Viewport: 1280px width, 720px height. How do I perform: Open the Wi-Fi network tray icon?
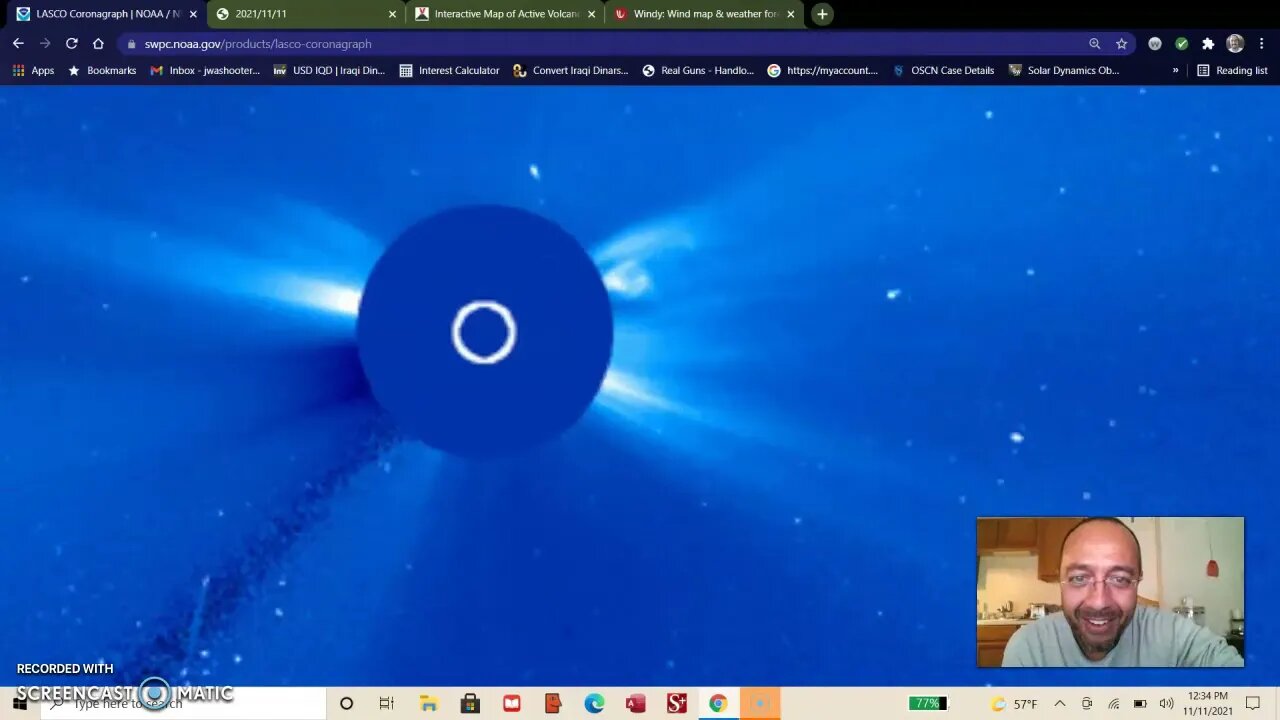click(1113, 704)
